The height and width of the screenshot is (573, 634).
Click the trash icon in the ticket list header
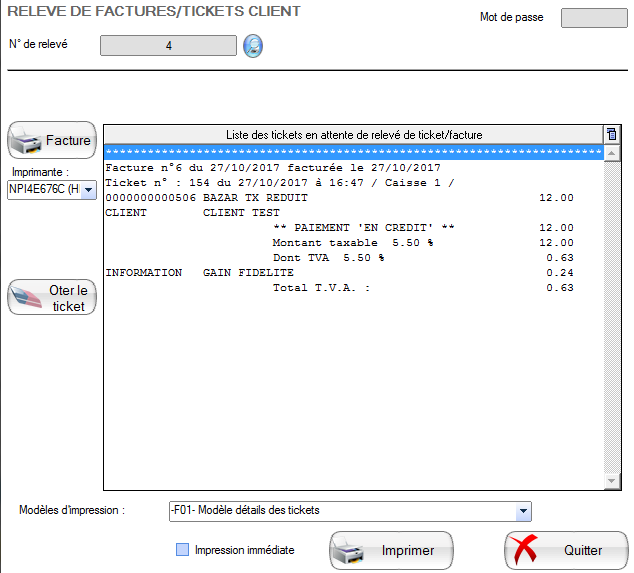(611, 134)
